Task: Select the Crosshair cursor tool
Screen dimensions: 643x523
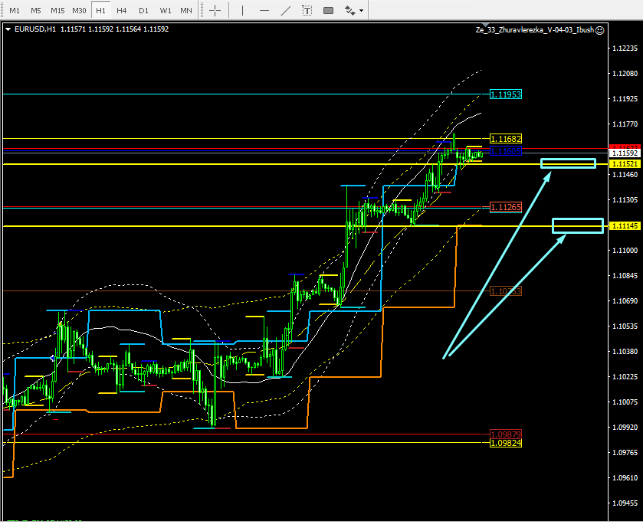Action: point(216,10)
